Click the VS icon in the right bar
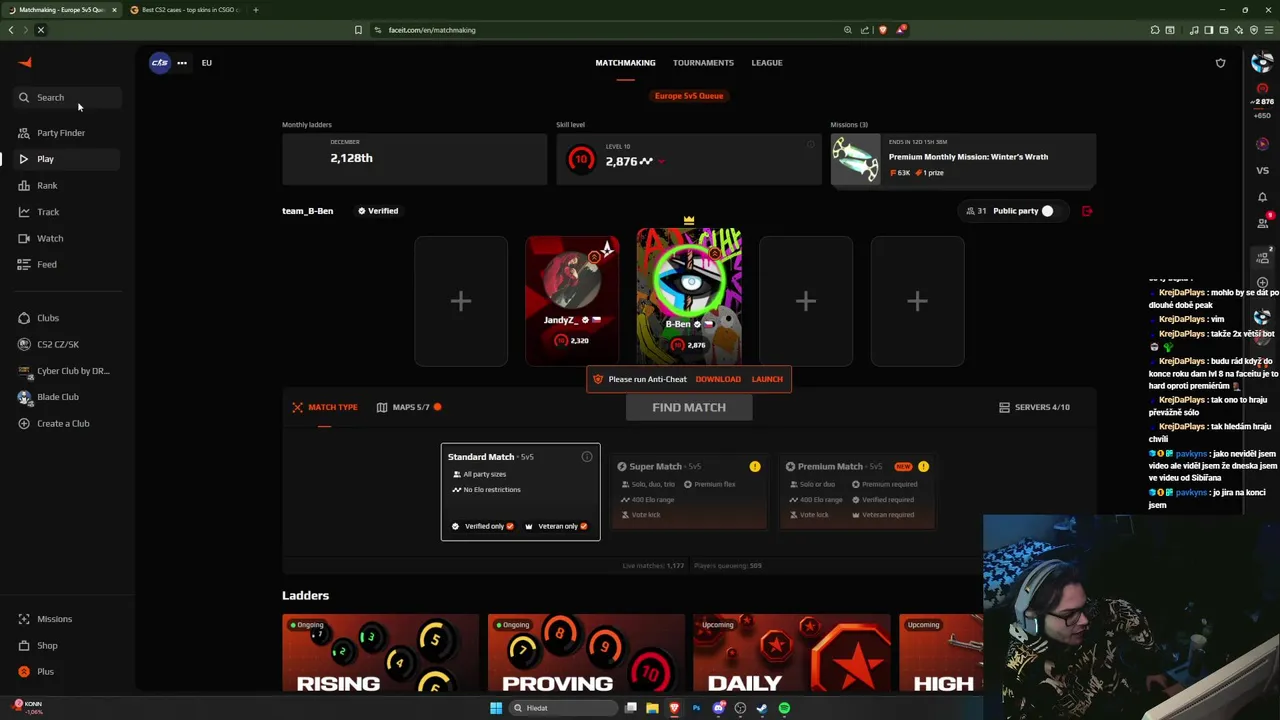 click(1262, 170)
